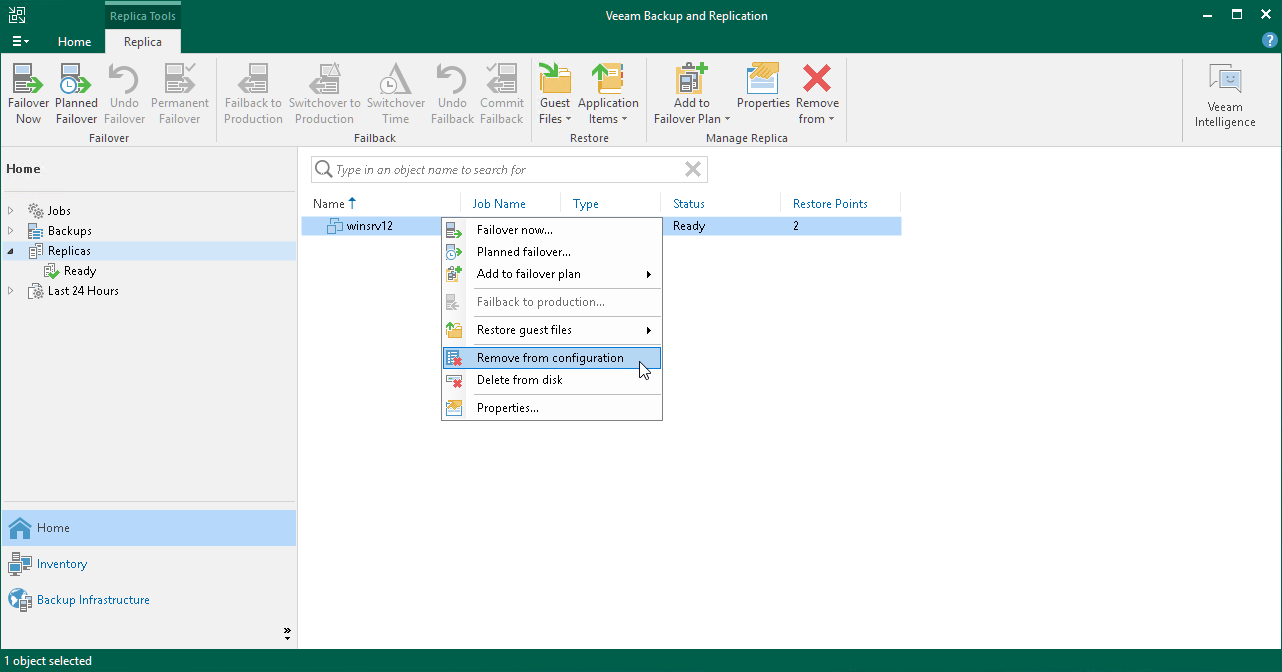Click the navigation pane overflow chevron

click(x=287, y=632)
